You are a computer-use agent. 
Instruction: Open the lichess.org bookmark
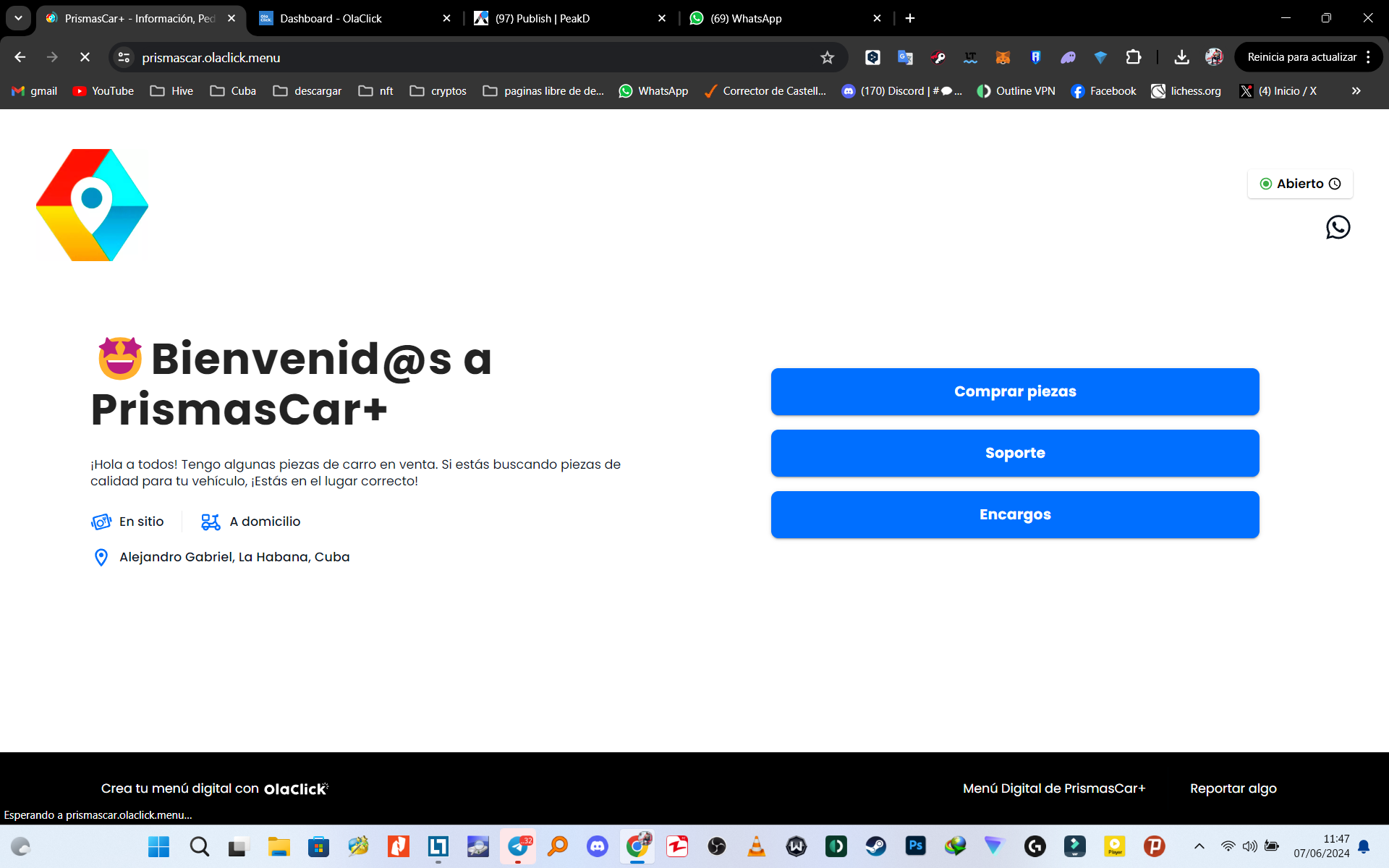[x=1186, y=91]
